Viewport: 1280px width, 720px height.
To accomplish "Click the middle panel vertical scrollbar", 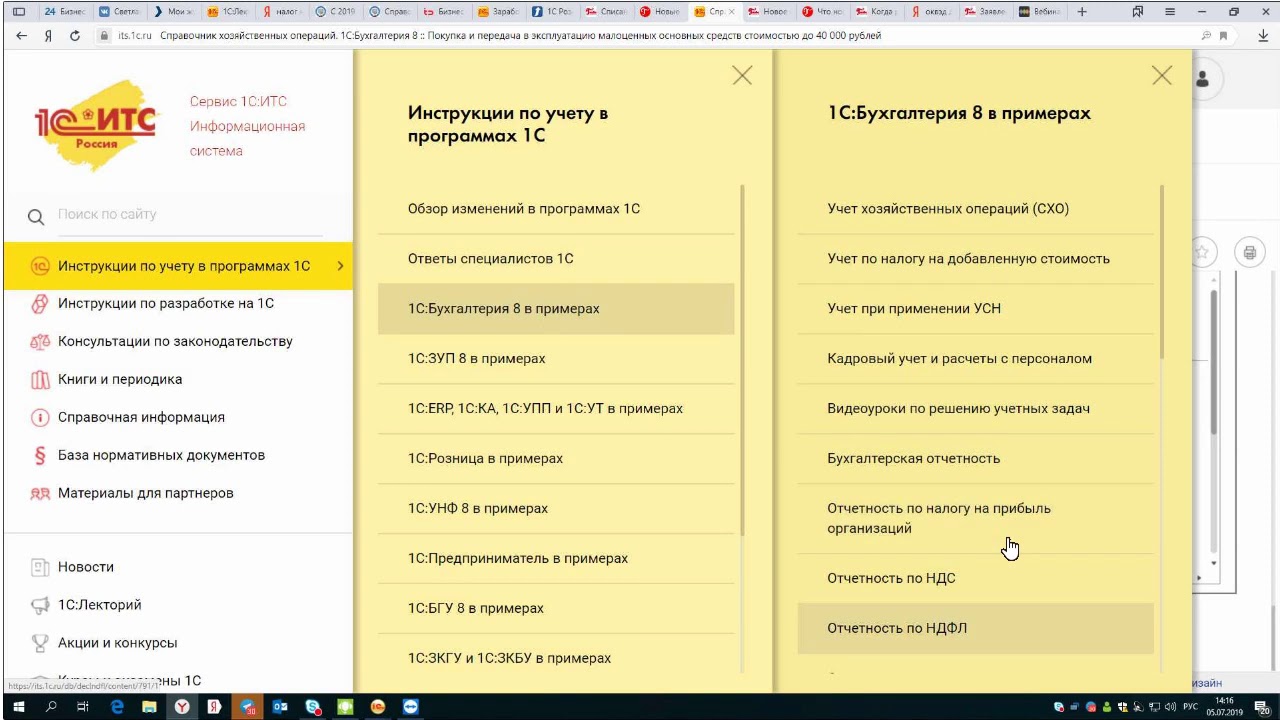I will point(742,360).
